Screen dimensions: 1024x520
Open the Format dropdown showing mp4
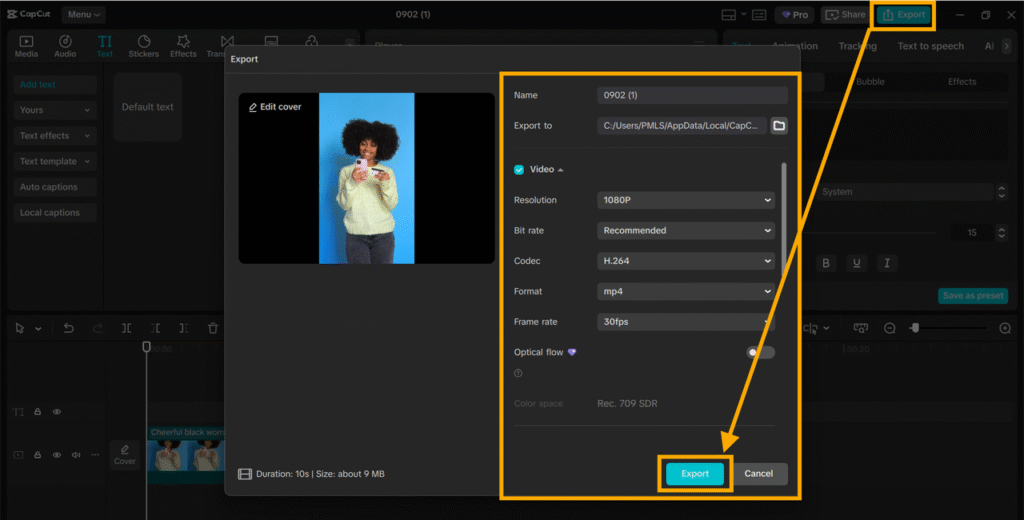(686, 291)
